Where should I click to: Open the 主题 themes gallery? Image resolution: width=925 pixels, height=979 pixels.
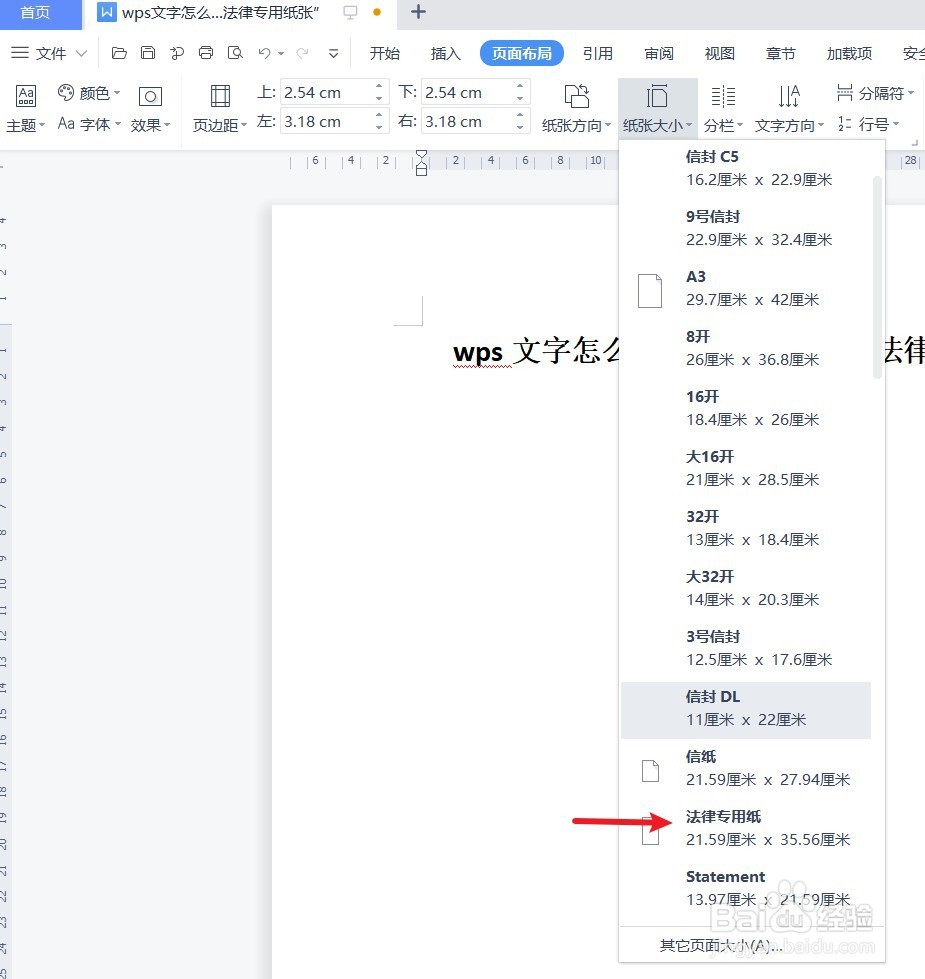26,109
